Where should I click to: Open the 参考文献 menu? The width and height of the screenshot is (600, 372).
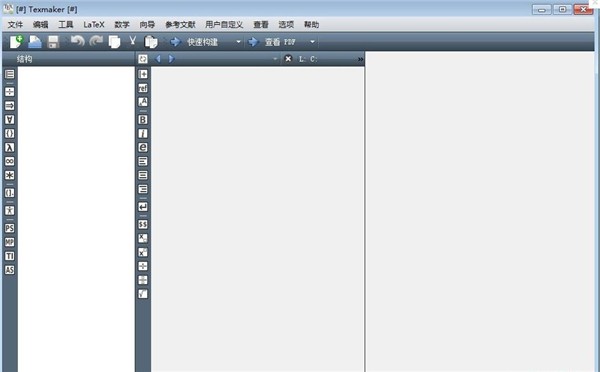[x=180, y=24]
